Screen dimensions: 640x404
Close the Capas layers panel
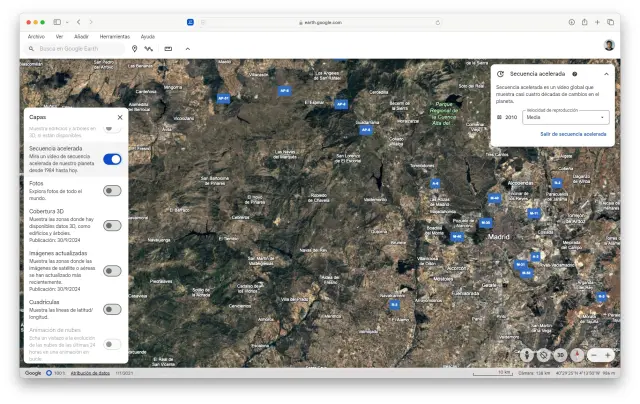click(x=120, y=117)
